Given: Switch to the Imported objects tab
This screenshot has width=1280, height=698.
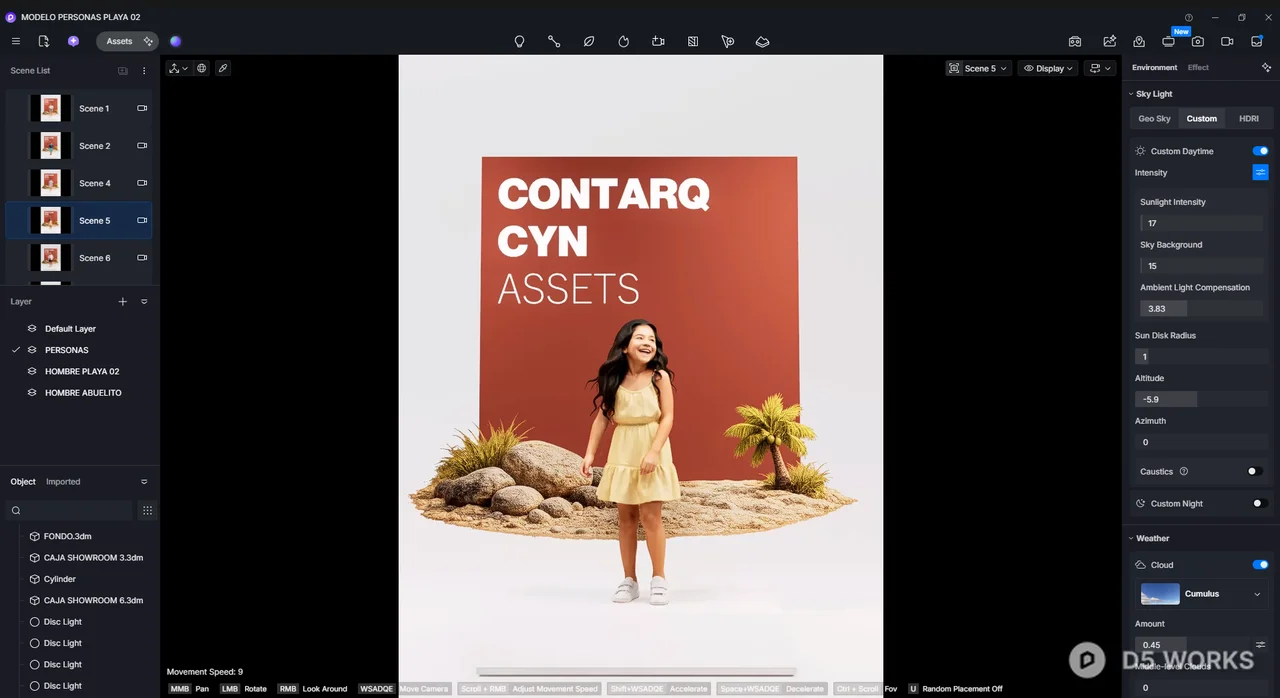Looking at the screenshot, I should coord(63,482).
